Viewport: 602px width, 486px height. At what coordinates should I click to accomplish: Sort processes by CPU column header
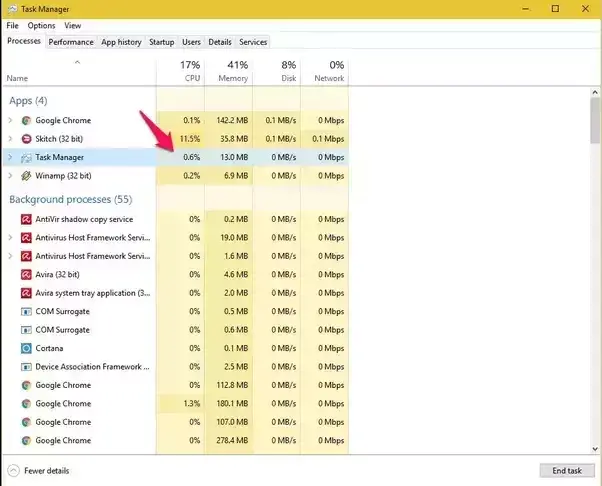pyautogui.click(x=180, y=71)
